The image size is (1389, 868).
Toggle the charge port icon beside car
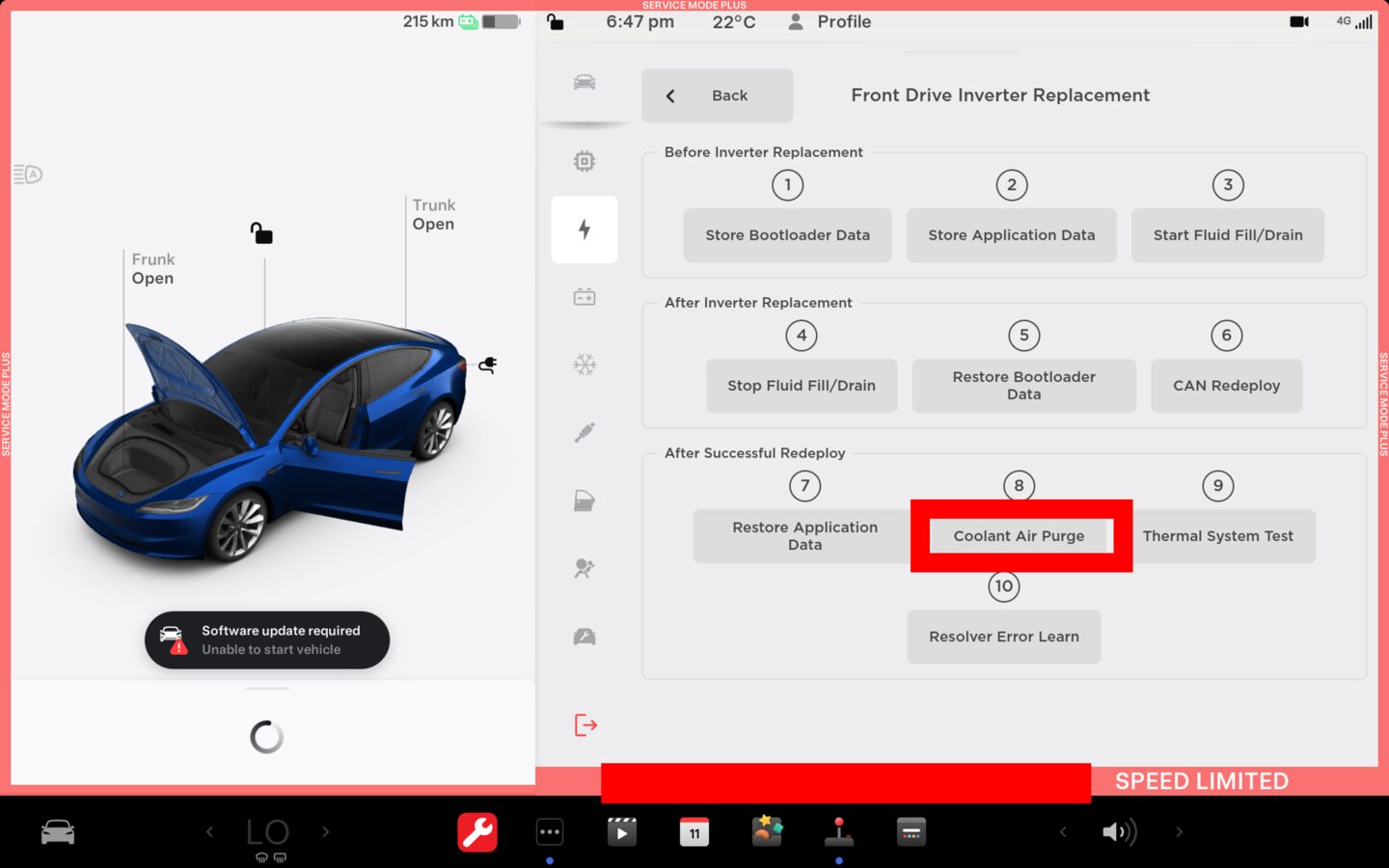pos(488,366)
